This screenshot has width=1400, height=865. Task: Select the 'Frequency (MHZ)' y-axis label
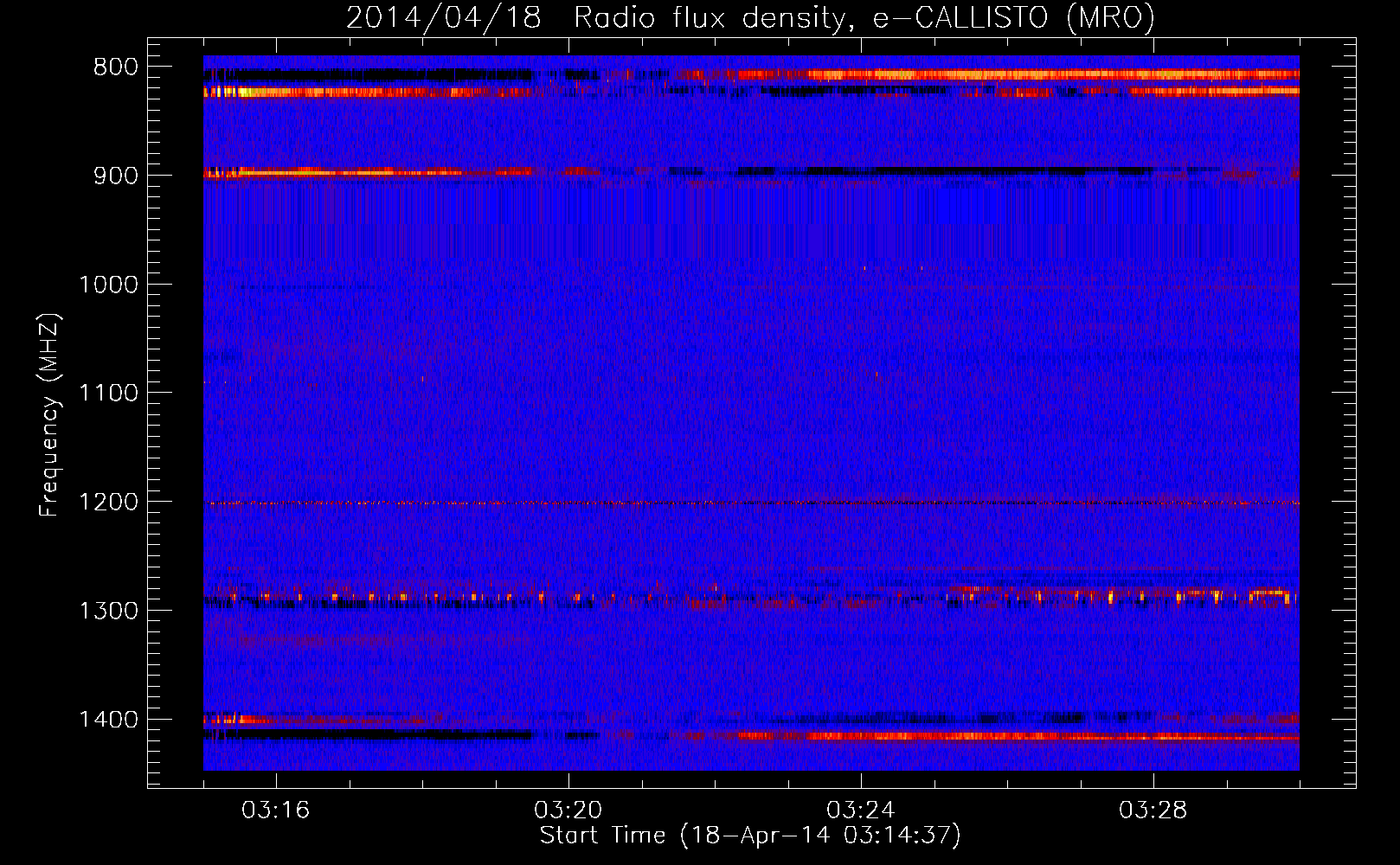[49, 415]
